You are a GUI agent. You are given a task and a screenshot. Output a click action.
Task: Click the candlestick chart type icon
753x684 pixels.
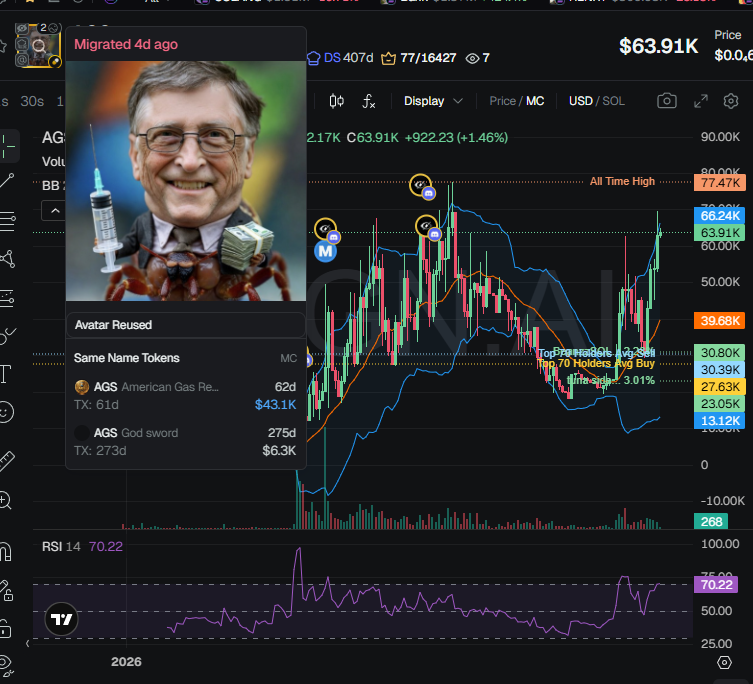click(x=336, y=101)
